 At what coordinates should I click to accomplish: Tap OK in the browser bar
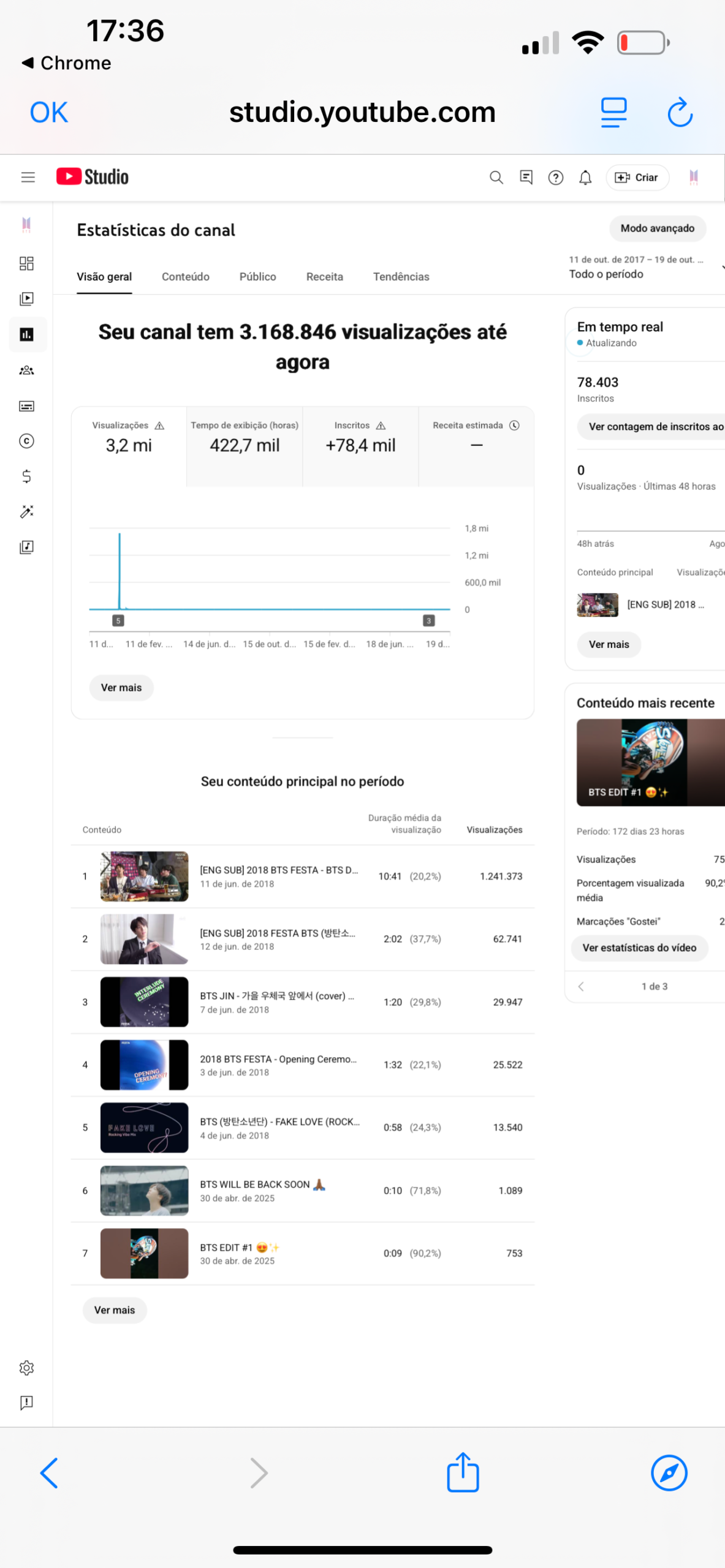coord(48,113)
